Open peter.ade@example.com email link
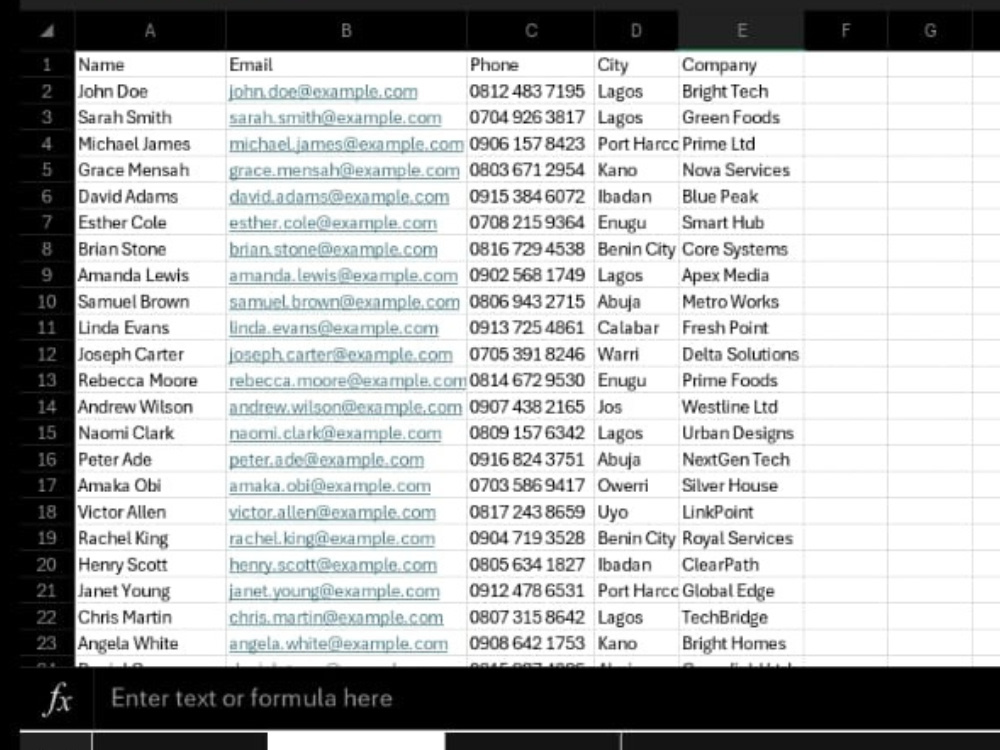 pyautogui.click(x=327, y=460)
